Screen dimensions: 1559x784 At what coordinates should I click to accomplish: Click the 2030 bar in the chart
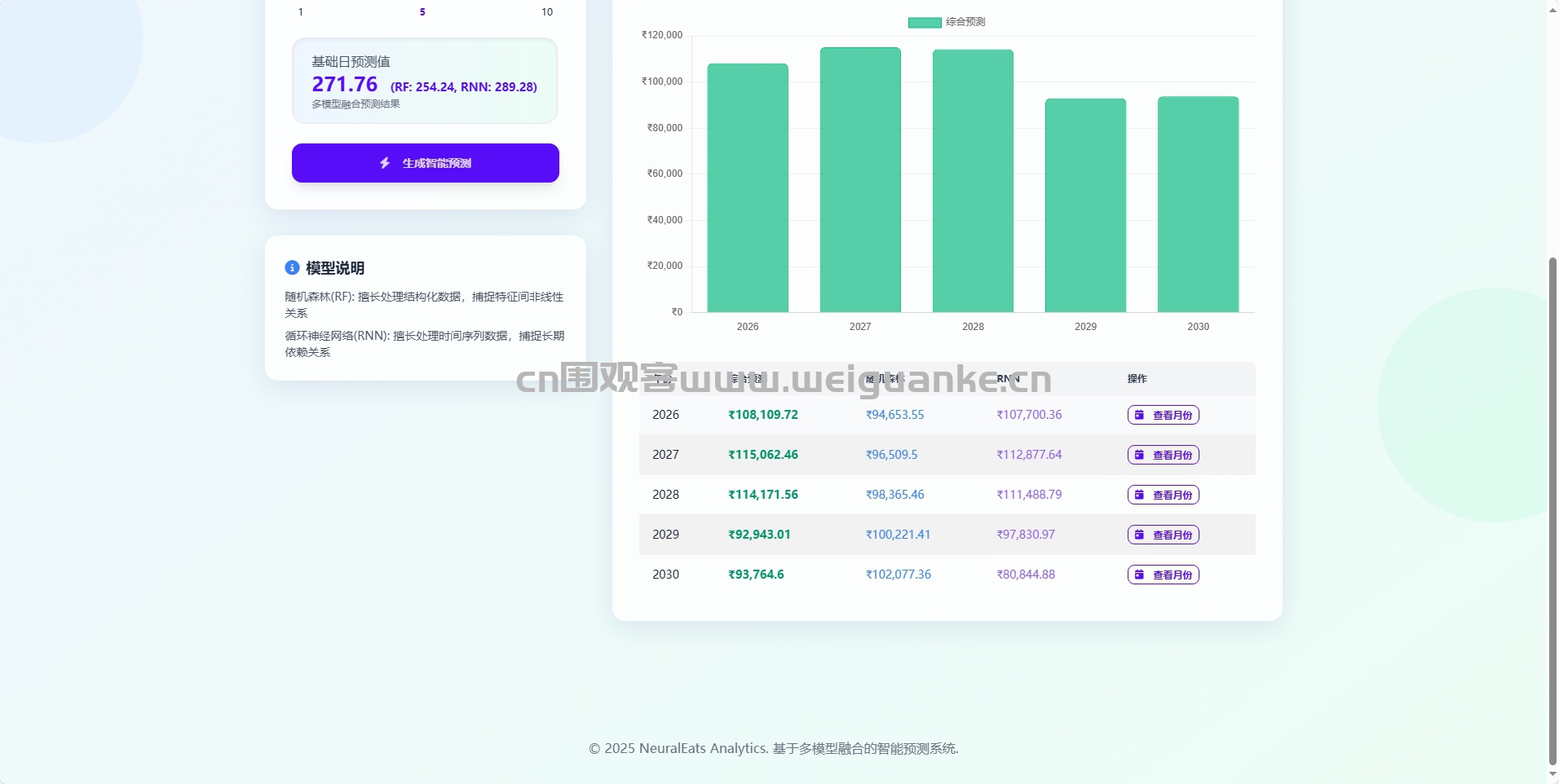coord(1198,204)
